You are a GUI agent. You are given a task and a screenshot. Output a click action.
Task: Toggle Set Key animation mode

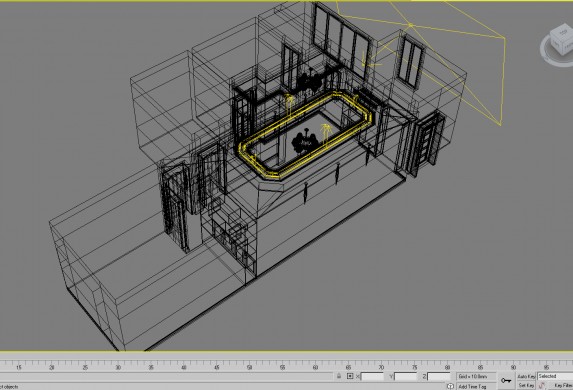click(x=526, y=385)
